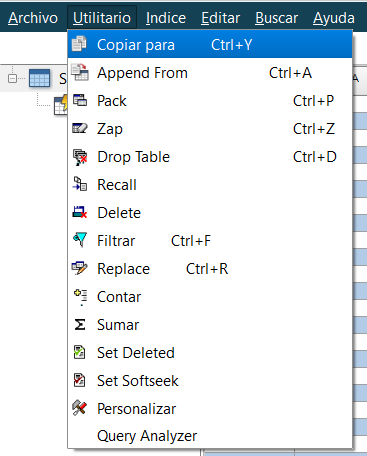Choose Drop Table entry

tap(210, 157)
